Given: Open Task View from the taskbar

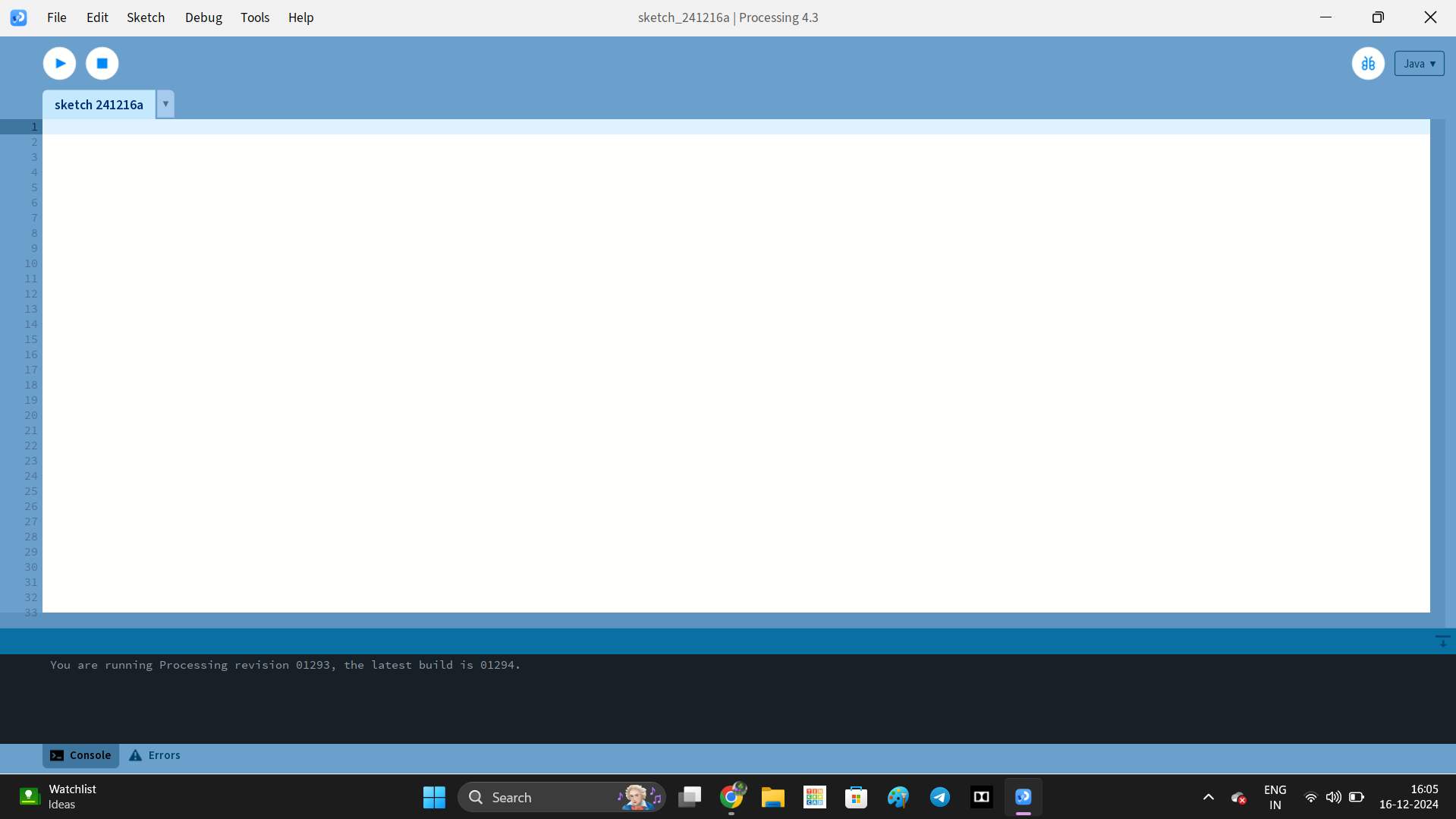Looking at the screenshot, I should [x=690, y=797].
